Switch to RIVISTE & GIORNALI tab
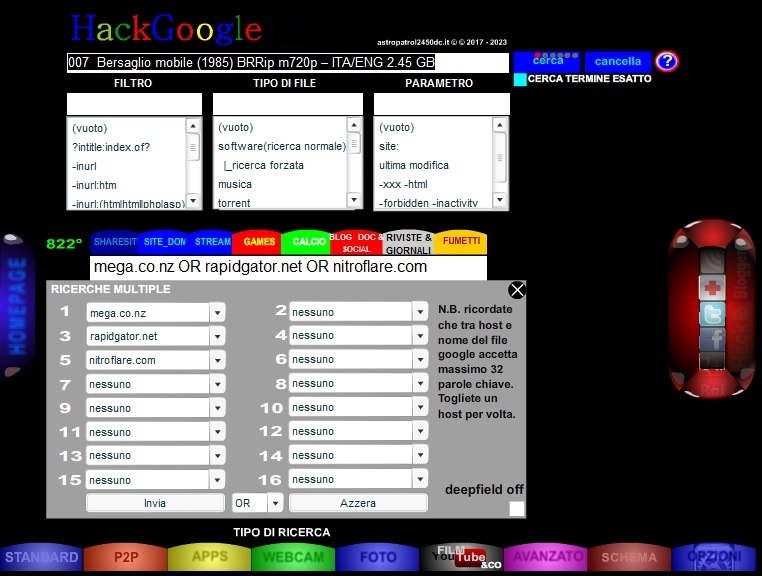 coord(408,243)
